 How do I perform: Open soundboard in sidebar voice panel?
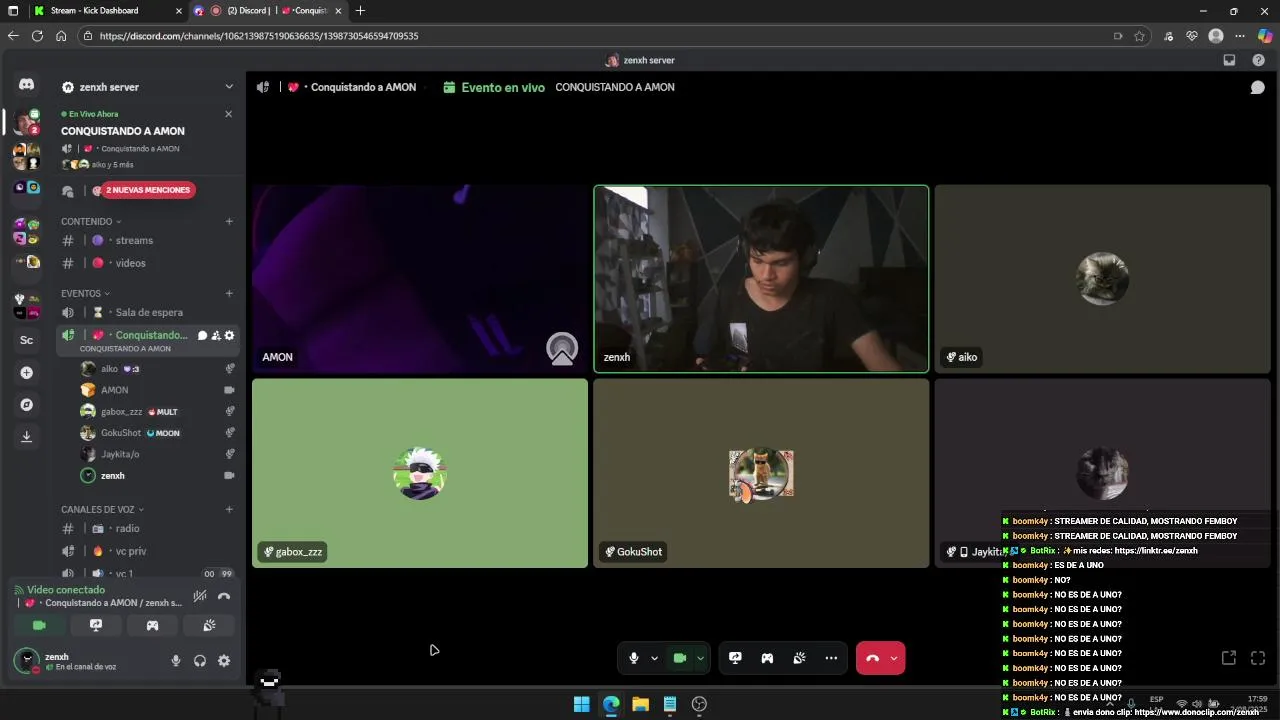pyautogui.click(x=209, y=625)
